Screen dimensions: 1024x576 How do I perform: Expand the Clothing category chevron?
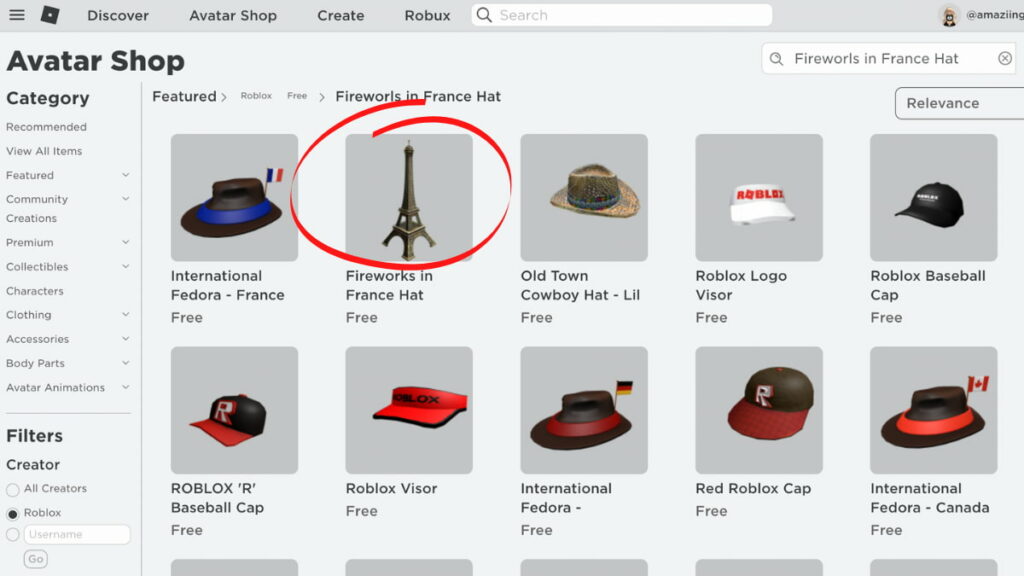(x=126, y=315)
